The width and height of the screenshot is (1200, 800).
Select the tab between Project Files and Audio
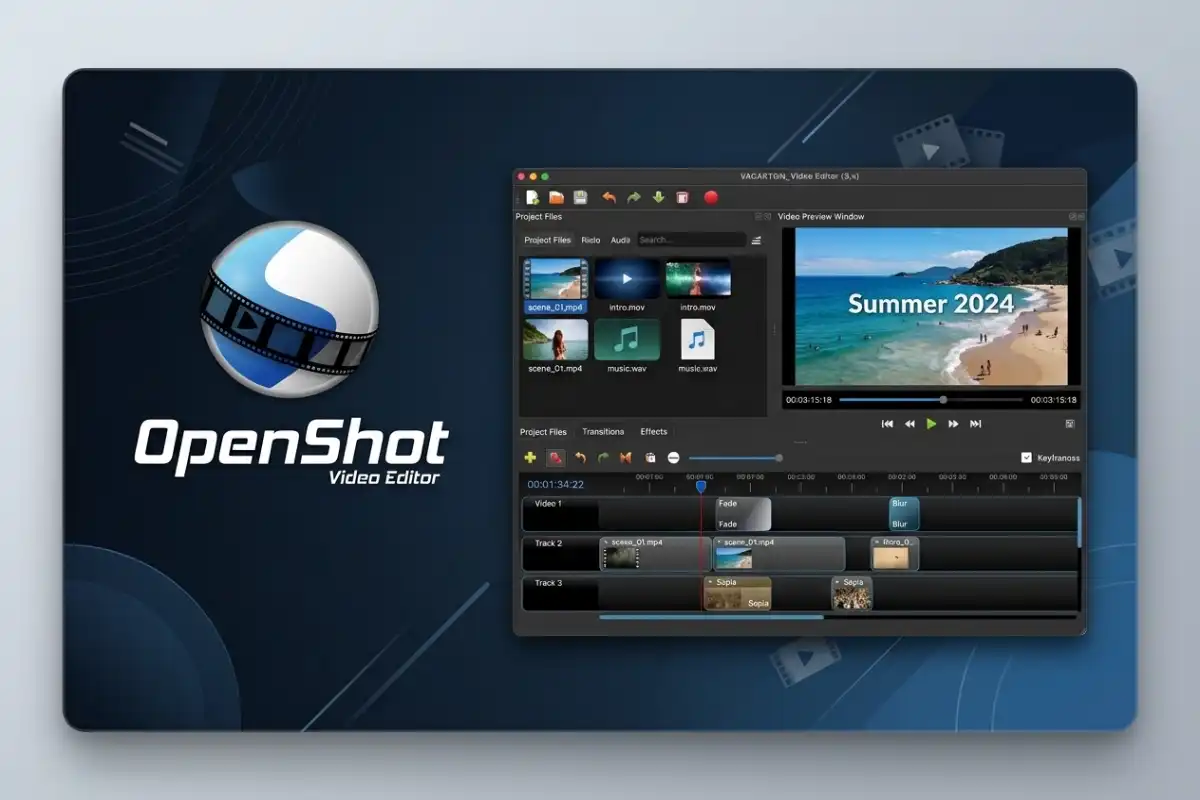591,240
